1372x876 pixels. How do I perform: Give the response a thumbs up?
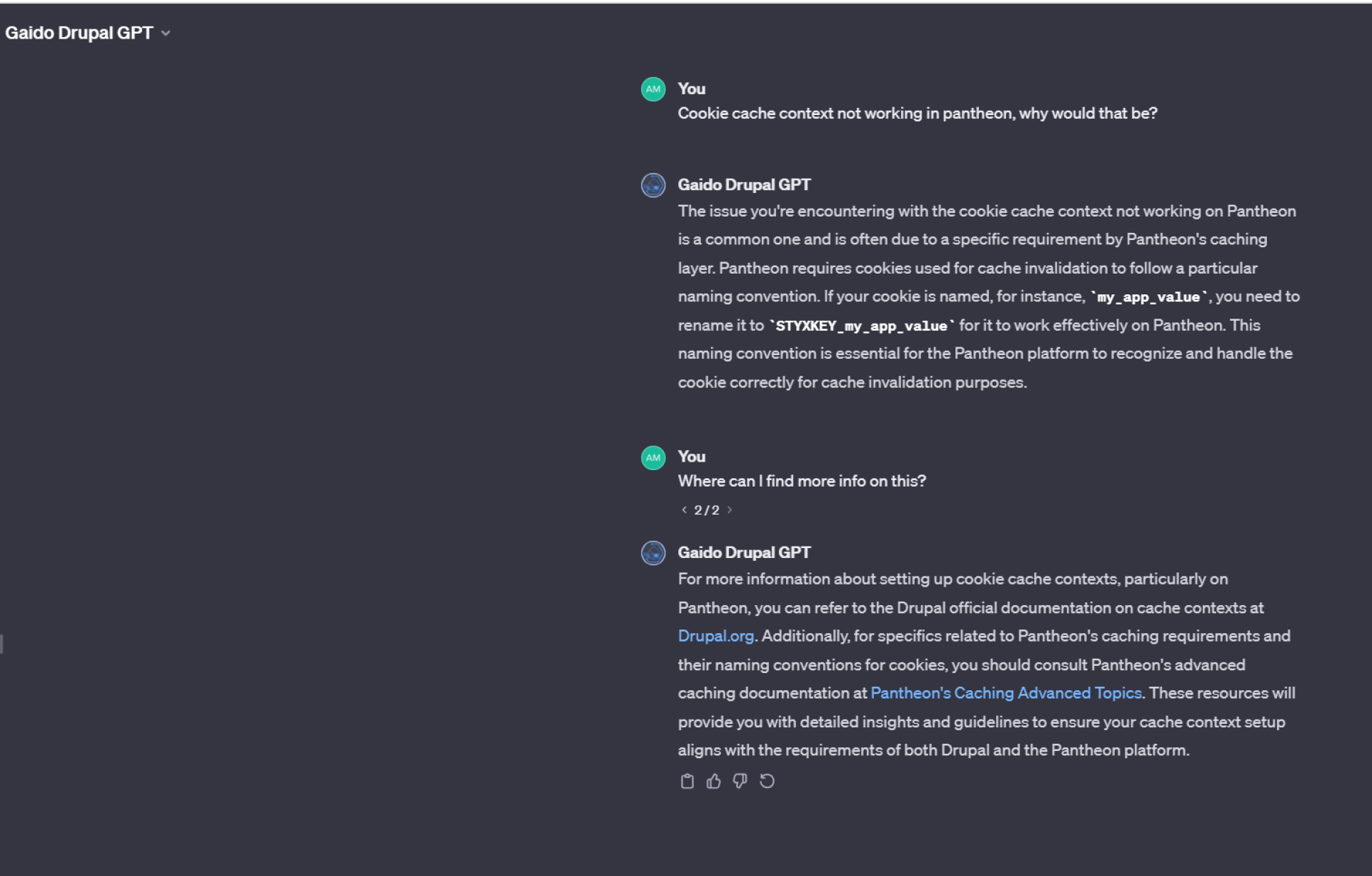(713, 781)
